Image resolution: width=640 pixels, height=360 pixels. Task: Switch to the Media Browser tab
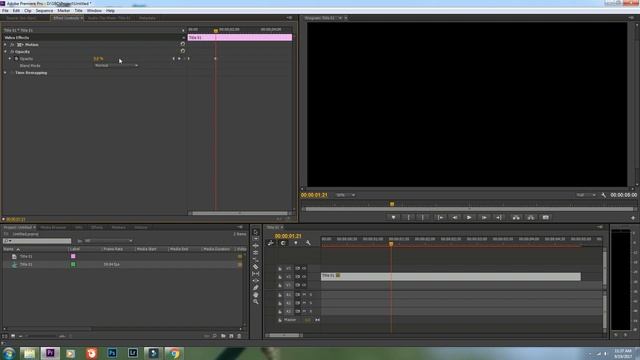click(53, 227)
